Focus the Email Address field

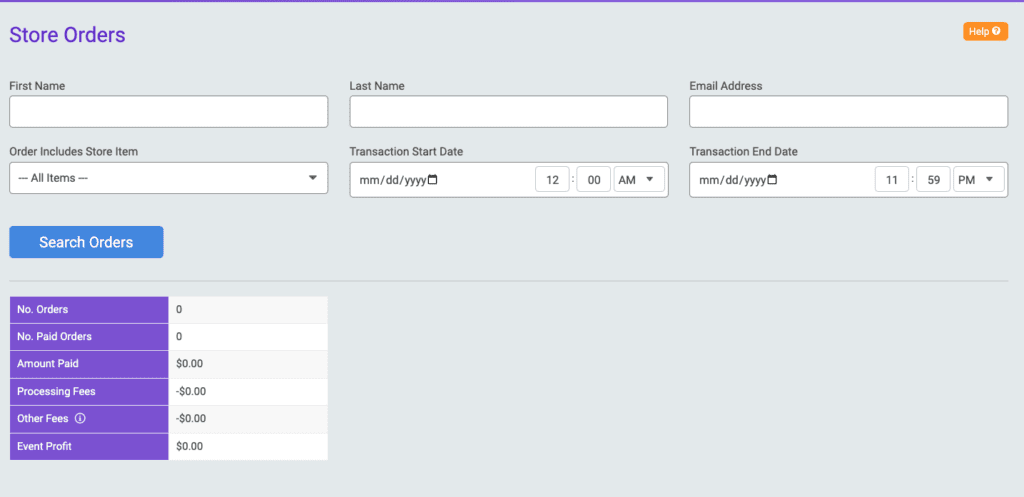tap(849, 112)
